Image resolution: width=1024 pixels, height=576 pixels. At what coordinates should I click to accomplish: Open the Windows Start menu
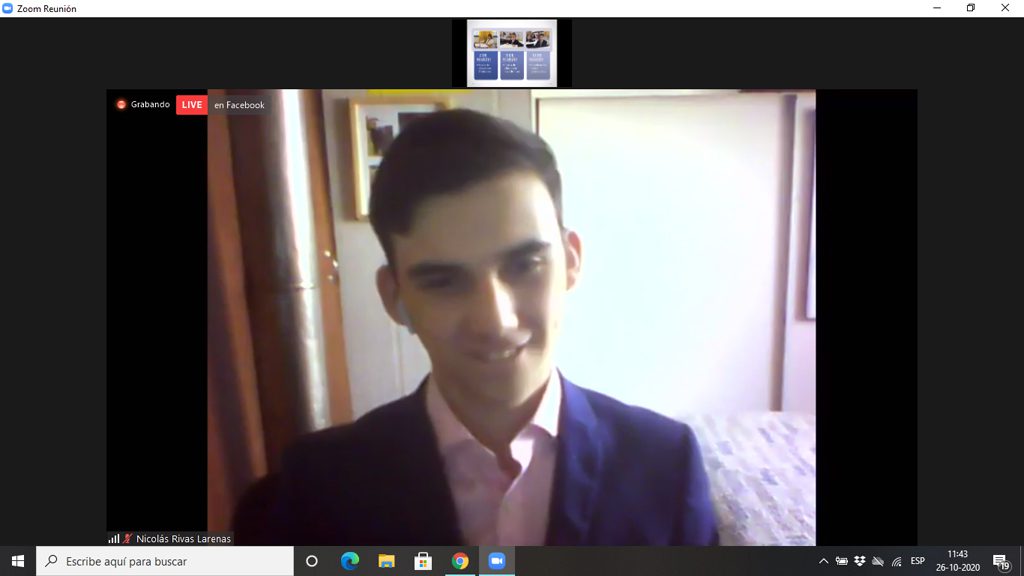coord(18,561)
